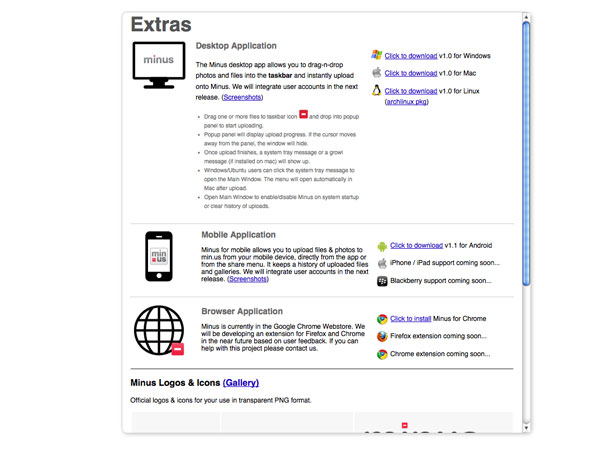This screenshot has width=615, height=450.
Task: Click the mobile phone Minus image
Action: click(159, 256)
